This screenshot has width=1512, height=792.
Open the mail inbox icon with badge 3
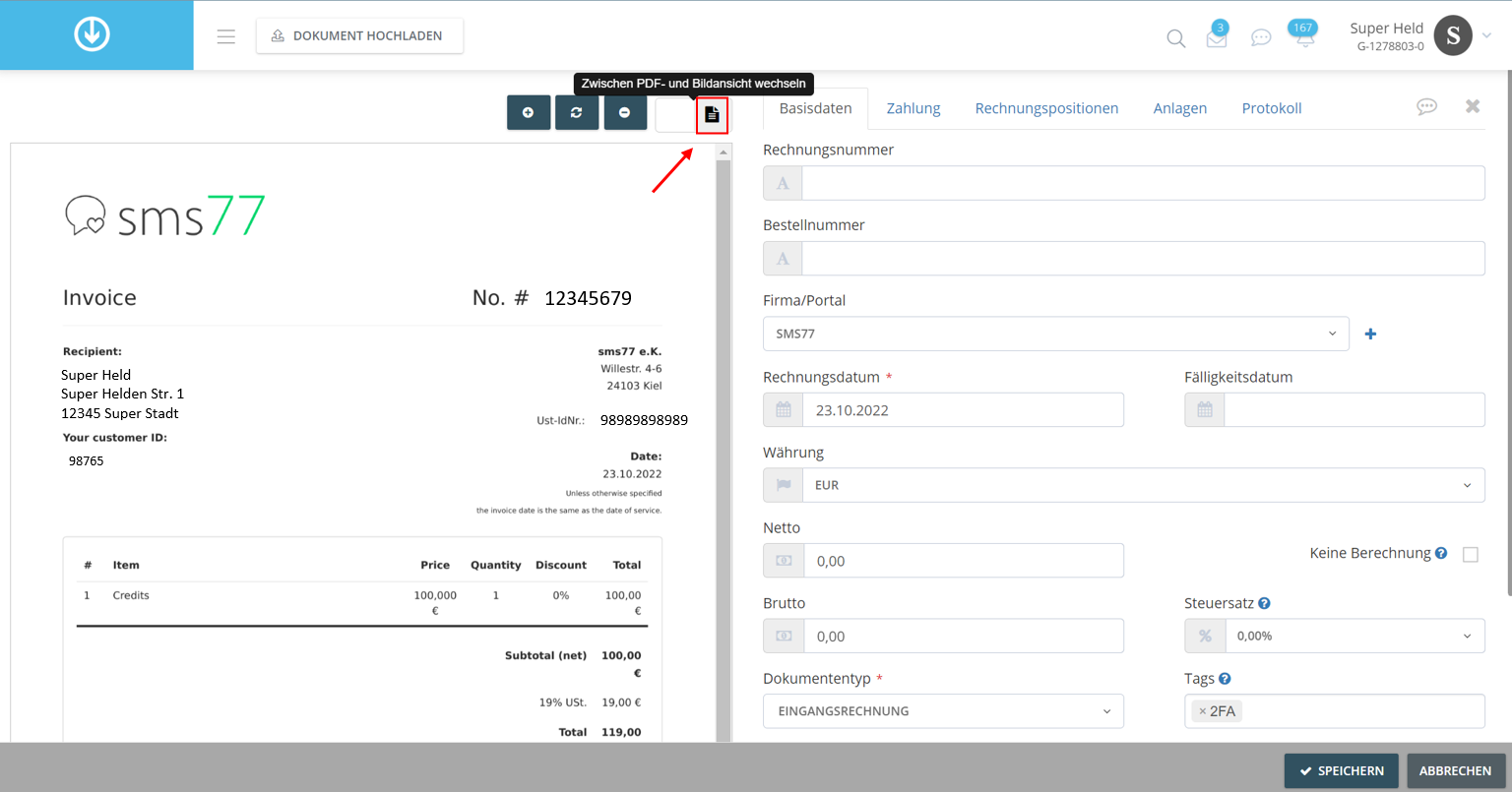pyautogui.click(x=1217, y=36)
